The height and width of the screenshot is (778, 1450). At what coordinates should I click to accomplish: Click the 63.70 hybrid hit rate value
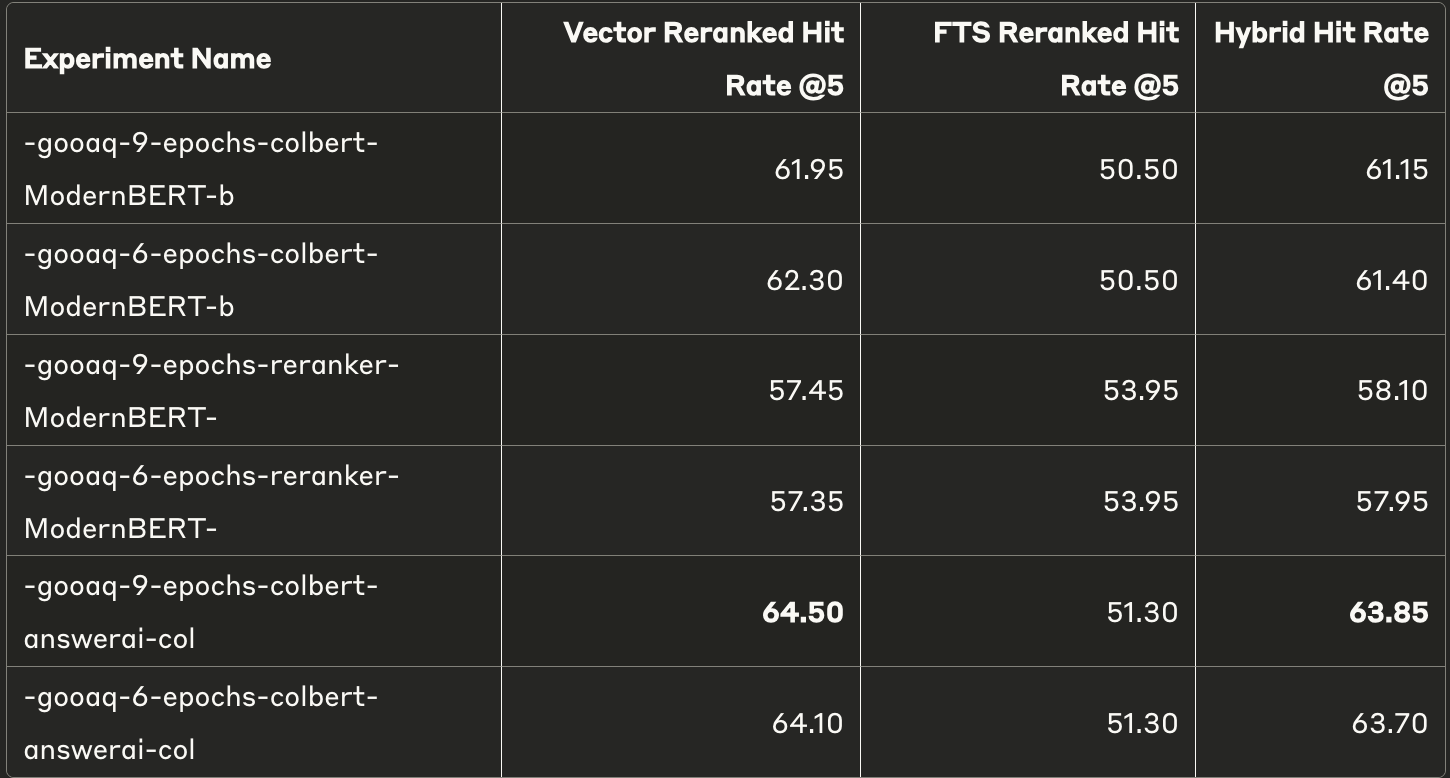[x=1391, y=723]
